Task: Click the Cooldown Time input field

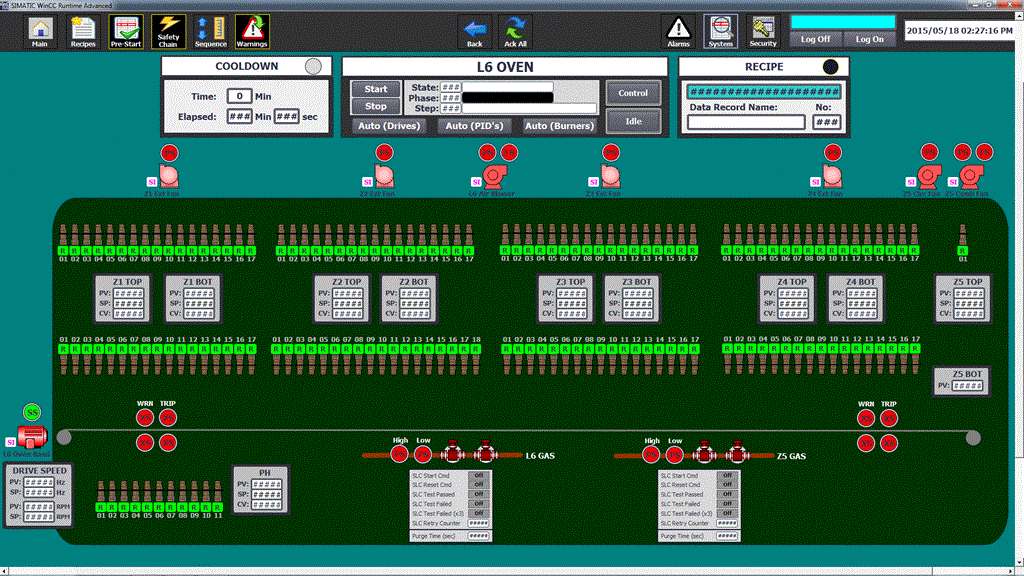Action: click(238, 96)
